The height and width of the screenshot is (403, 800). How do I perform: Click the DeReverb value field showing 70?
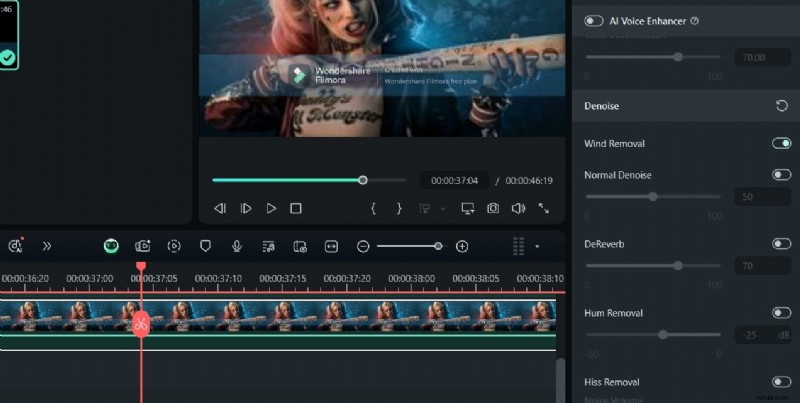click(763, 266)
